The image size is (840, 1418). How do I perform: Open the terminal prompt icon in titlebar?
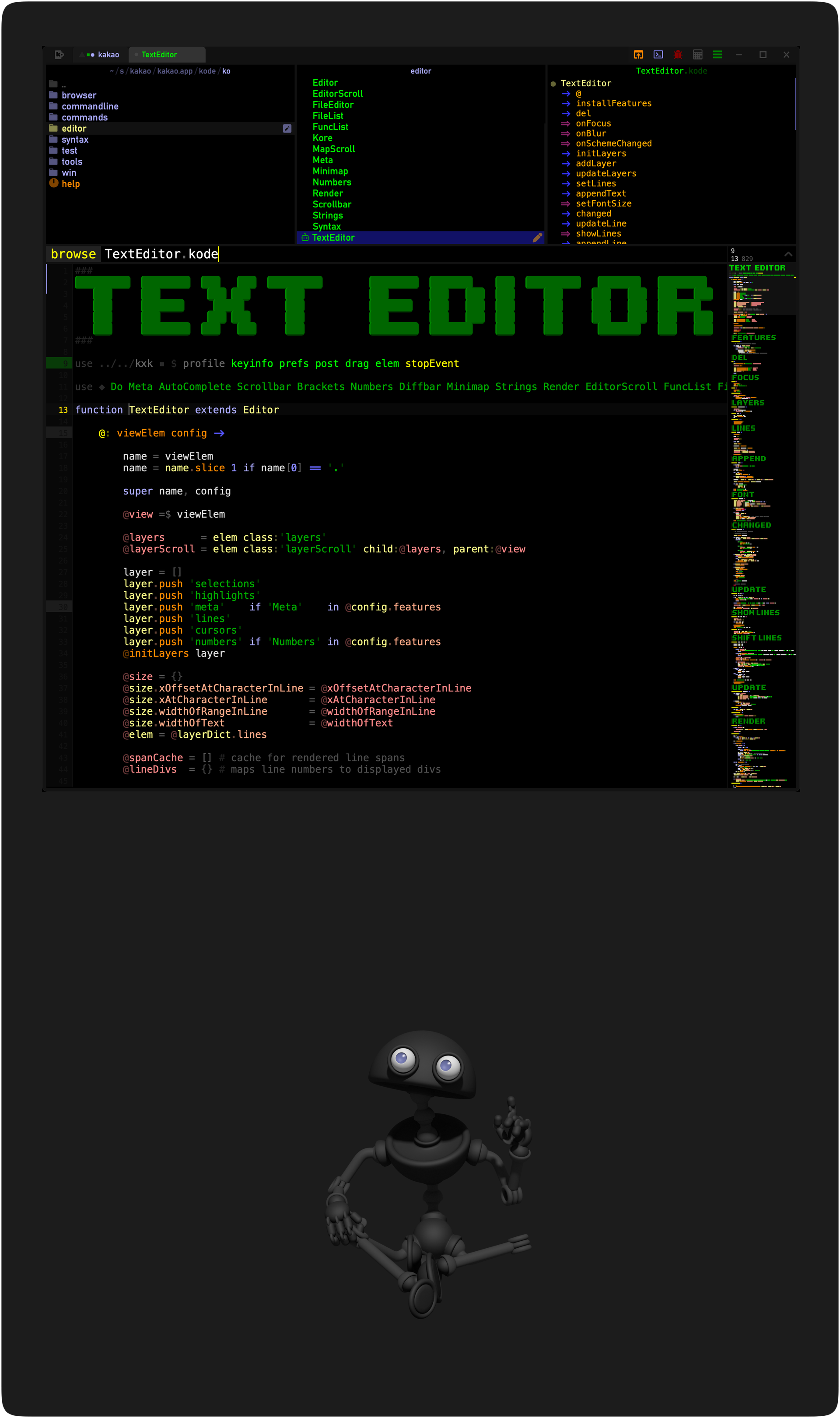(658, 54)
